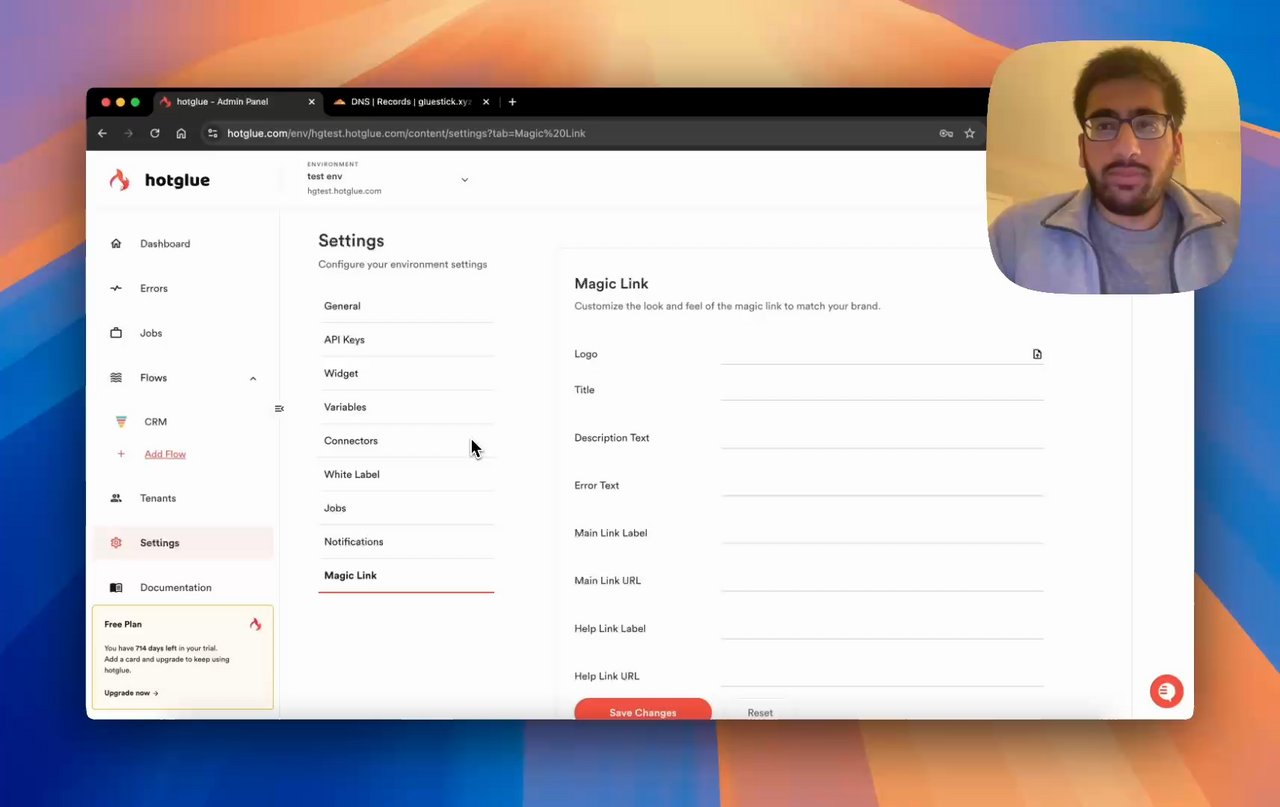This screenshot has width=1280, height=807.
Task: Close the hotglue Admin Panel tab
Action: (x=312, y=102)
